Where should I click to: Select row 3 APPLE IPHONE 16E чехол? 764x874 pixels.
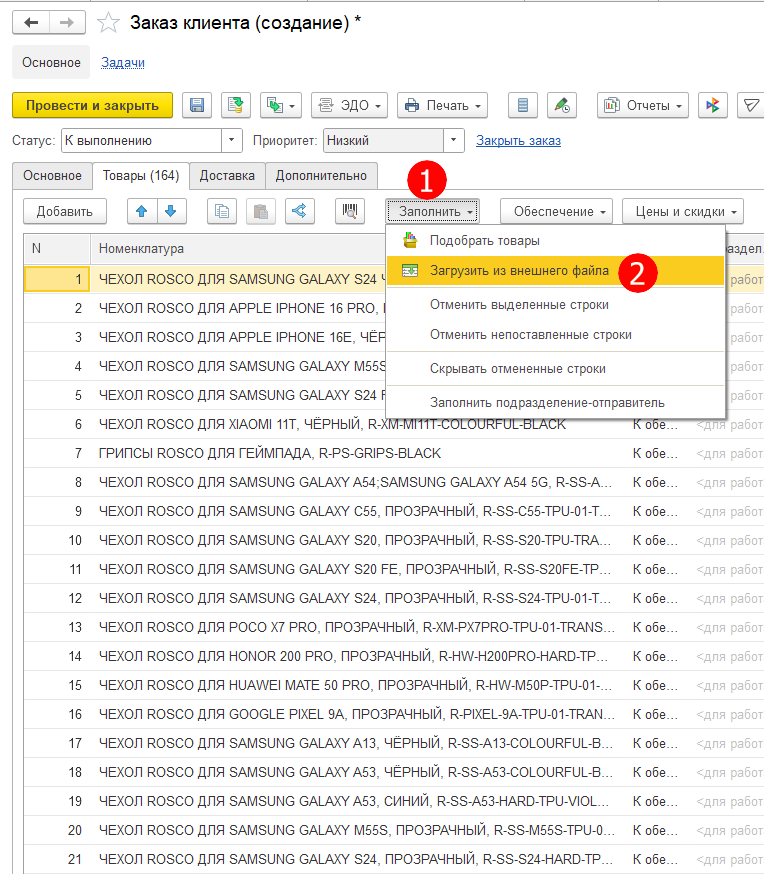[x=205, y=337]
